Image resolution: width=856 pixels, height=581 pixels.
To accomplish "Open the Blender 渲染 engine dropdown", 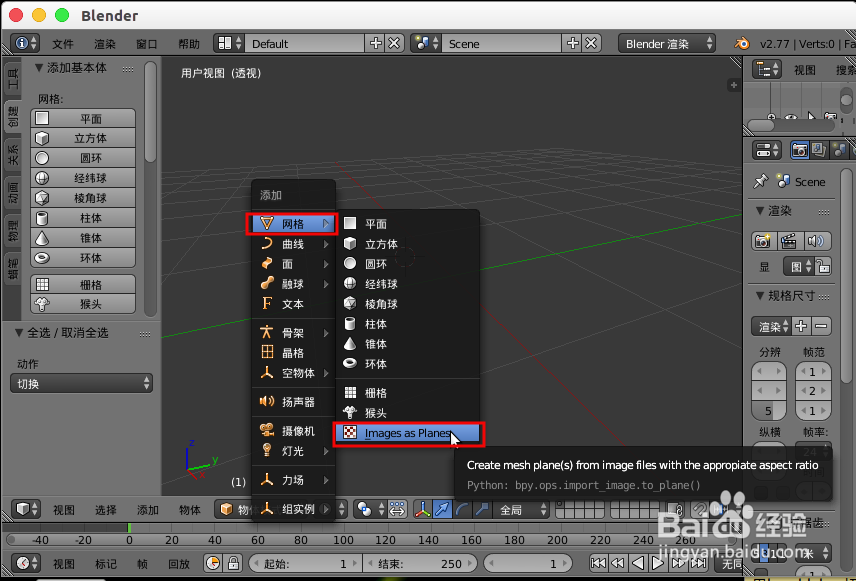I will (667, 44).
